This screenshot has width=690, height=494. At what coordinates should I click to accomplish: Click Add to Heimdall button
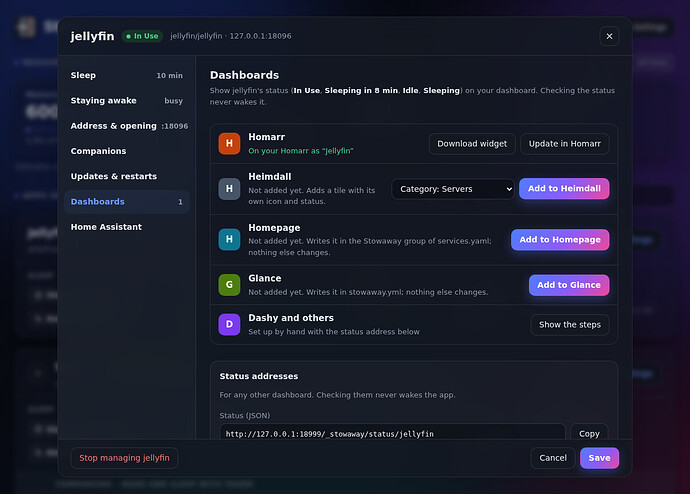tap(564, 188)
